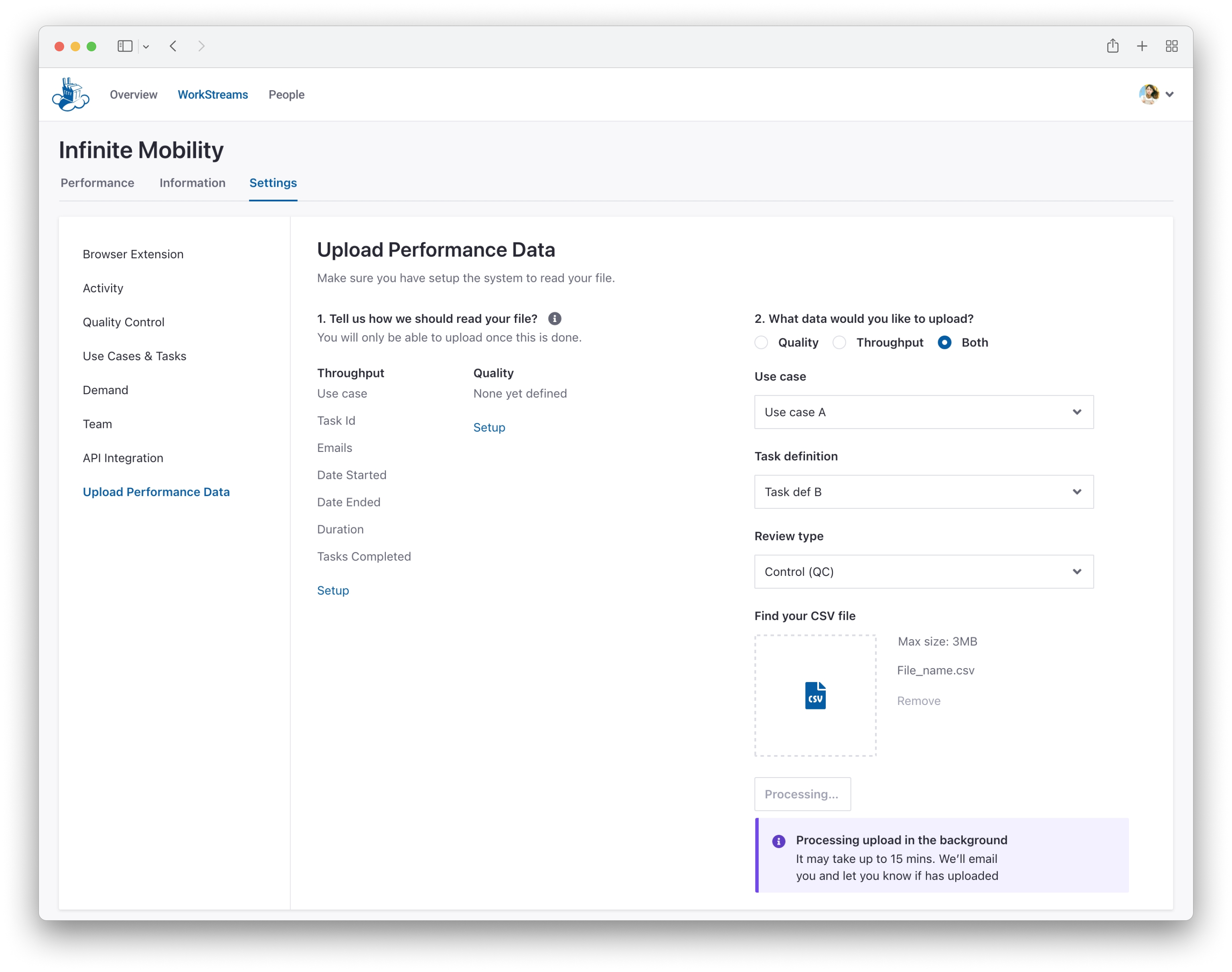Click 'Emails' field label
This screenshot has width=1232, height=972.
(334, 448)
